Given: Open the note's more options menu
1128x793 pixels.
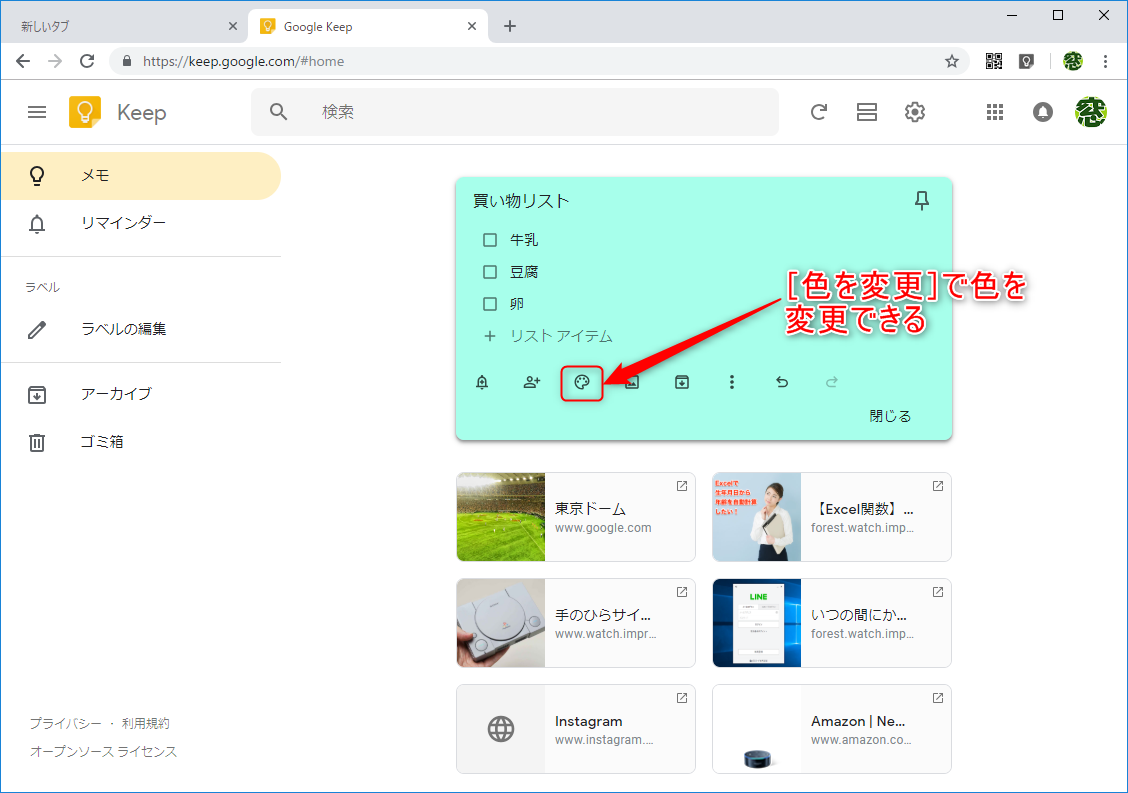Looking at the screenshot, I should point(731,382).
